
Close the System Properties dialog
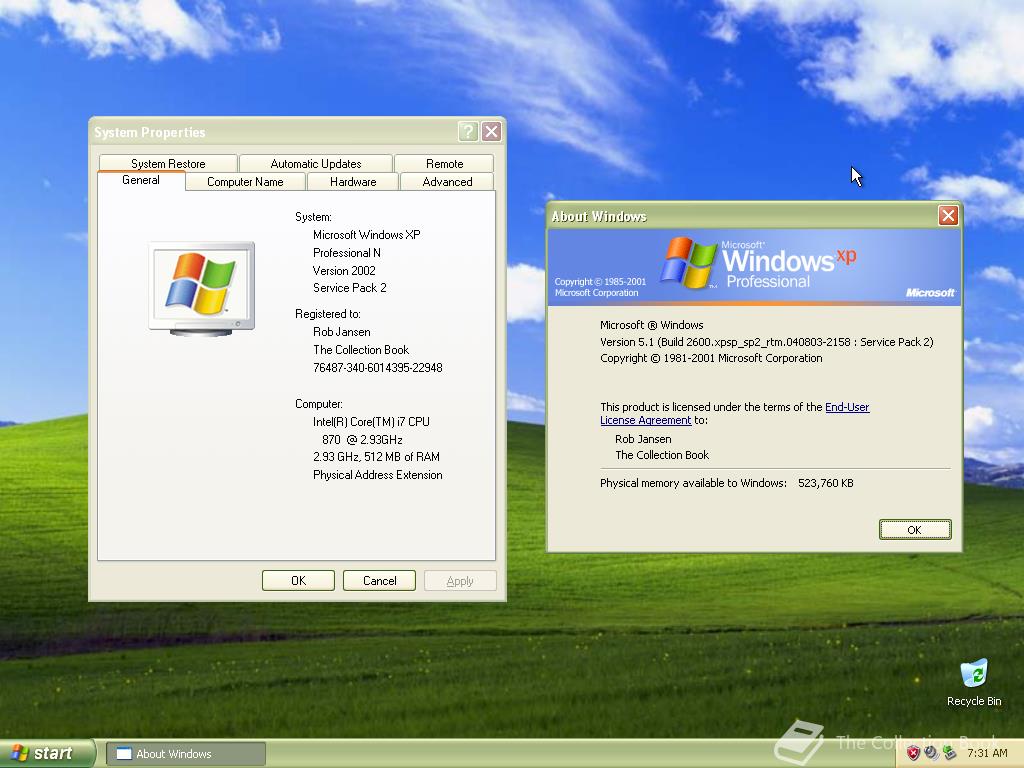click(492, 132)
